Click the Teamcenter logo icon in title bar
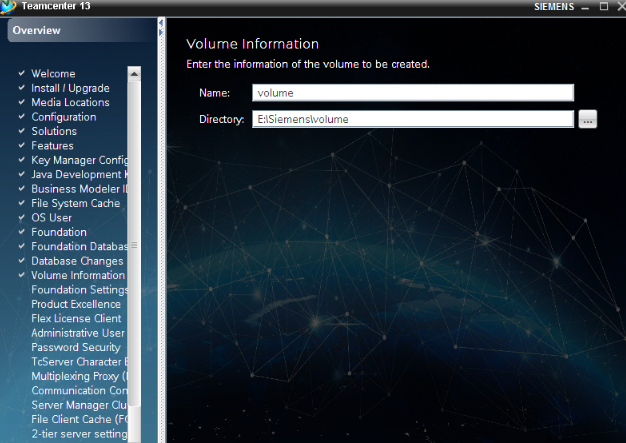This screenshot has height=443, width=626. [9, 7]
